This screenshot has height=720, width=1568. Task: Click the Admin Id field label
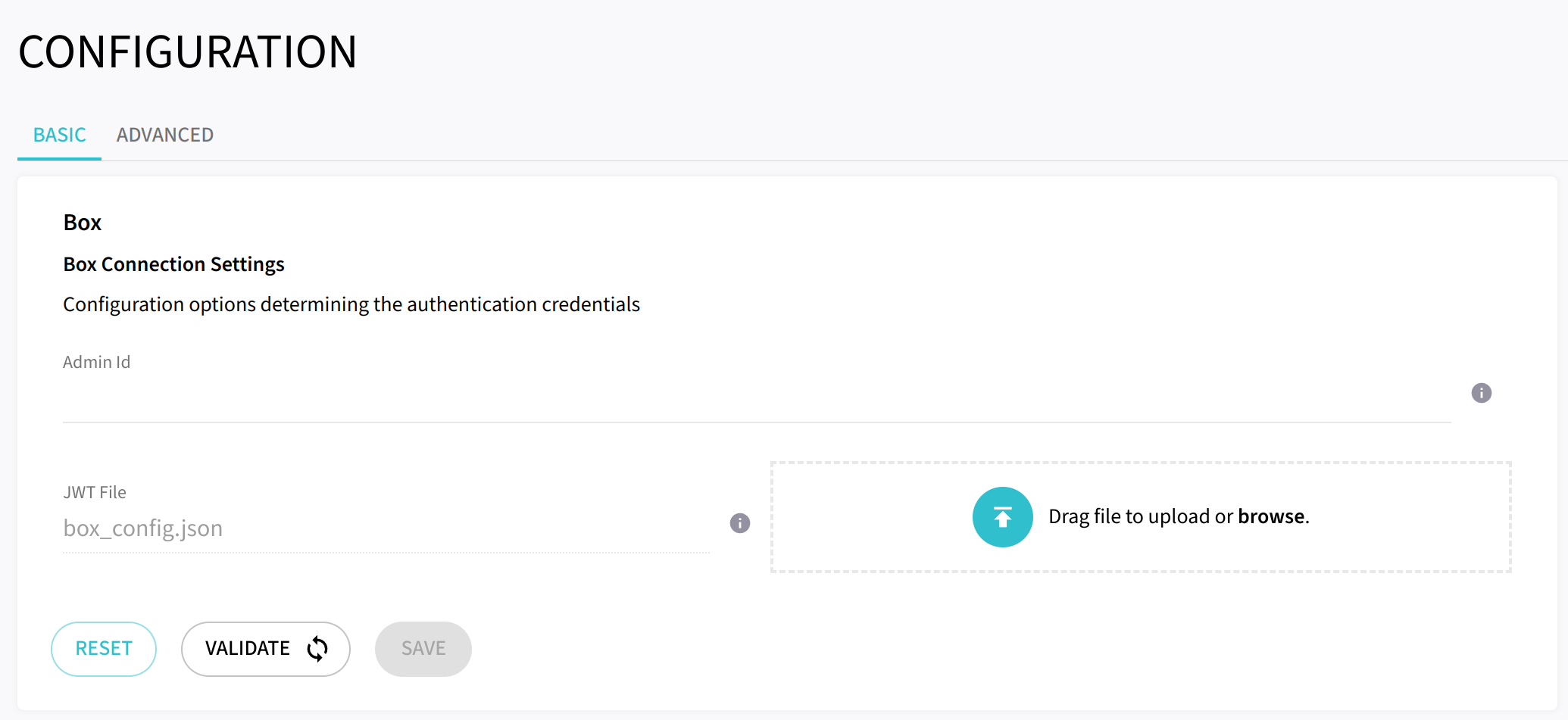[x=96, y=363]
